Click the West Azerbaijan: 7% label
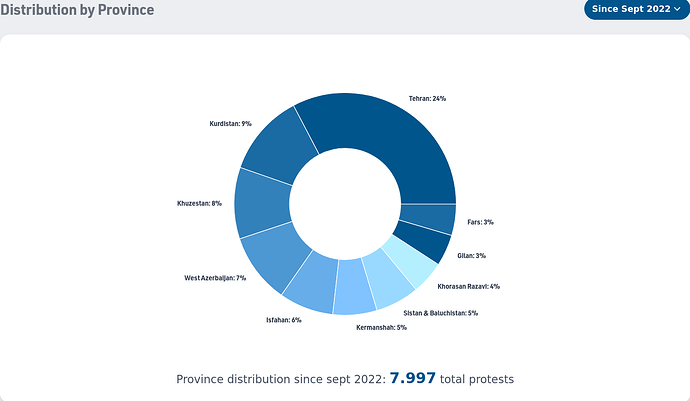690x401 pixels. coord(215,277)
